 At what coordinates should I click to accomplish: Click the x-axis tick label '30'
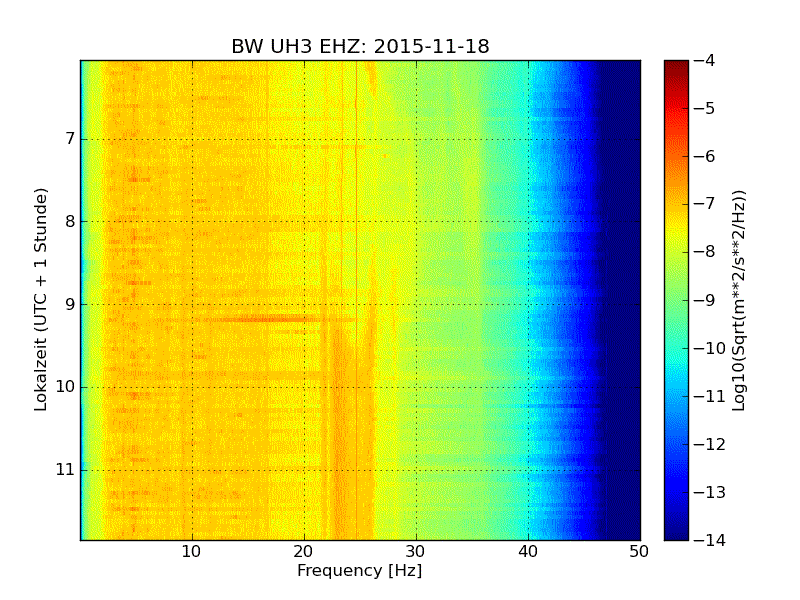click(x=416, y=552)
